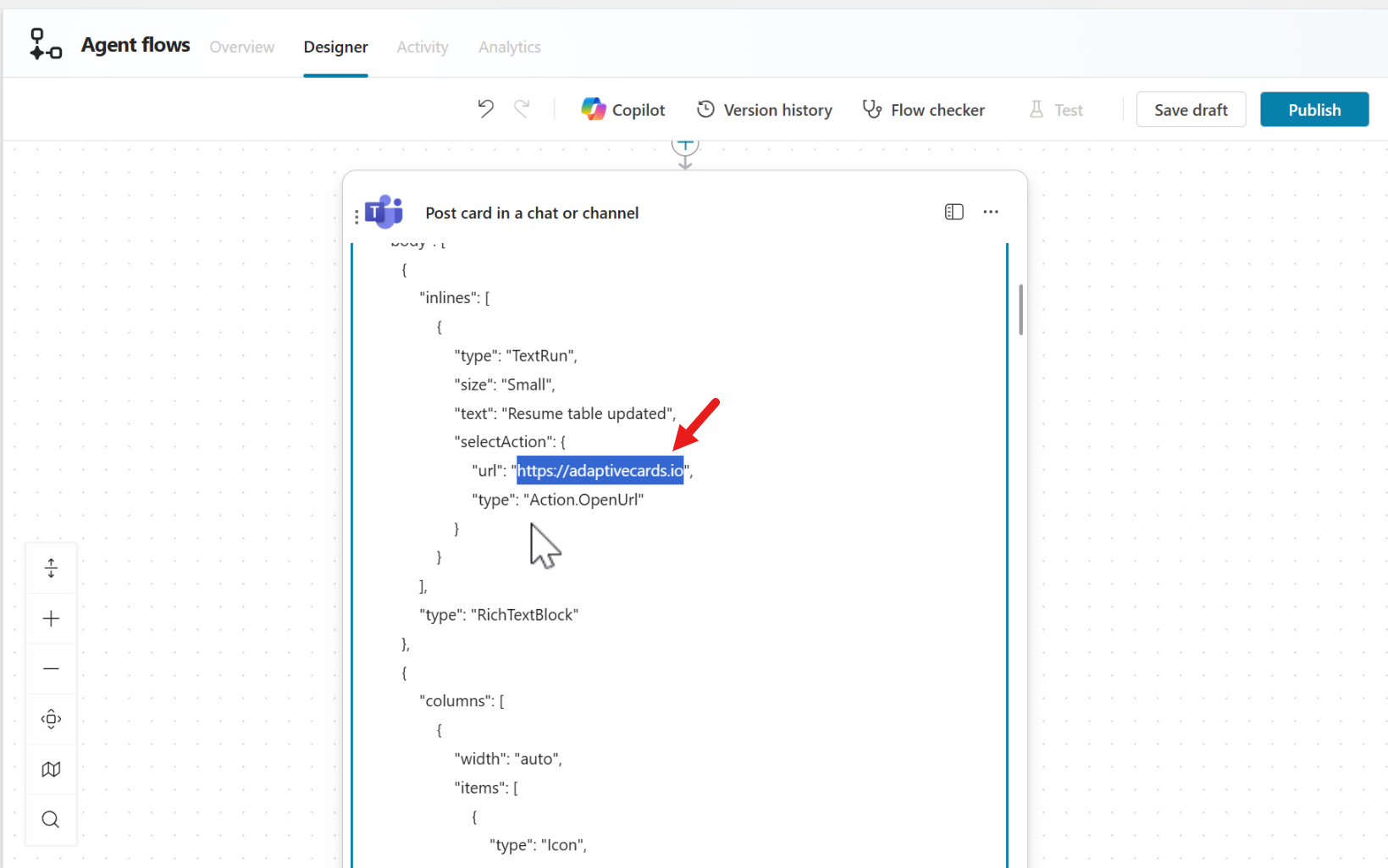Viewport: 1388px width, 868px height.
Task: Zoom out using the canvas minus icon
Action: pyautogui.click(x=51, y=668)
